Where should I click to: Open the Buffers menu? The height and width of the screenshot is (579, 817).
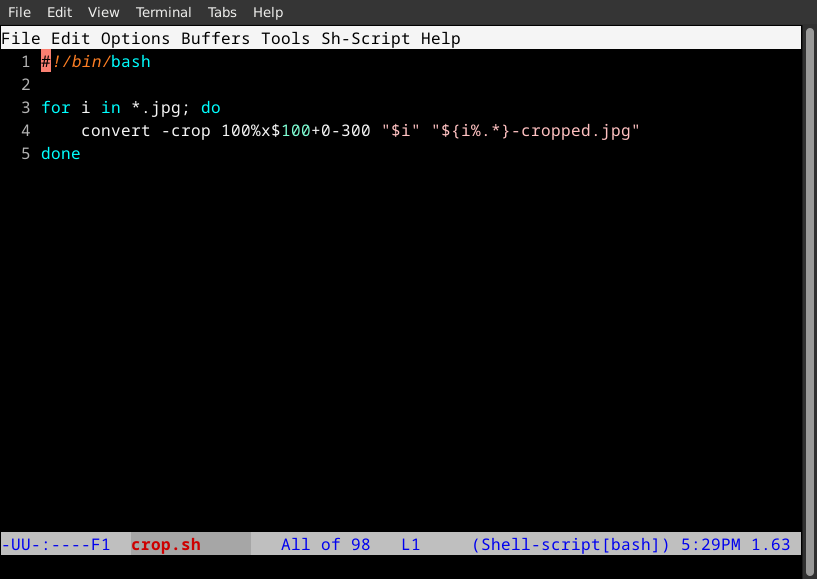point(216,39)
